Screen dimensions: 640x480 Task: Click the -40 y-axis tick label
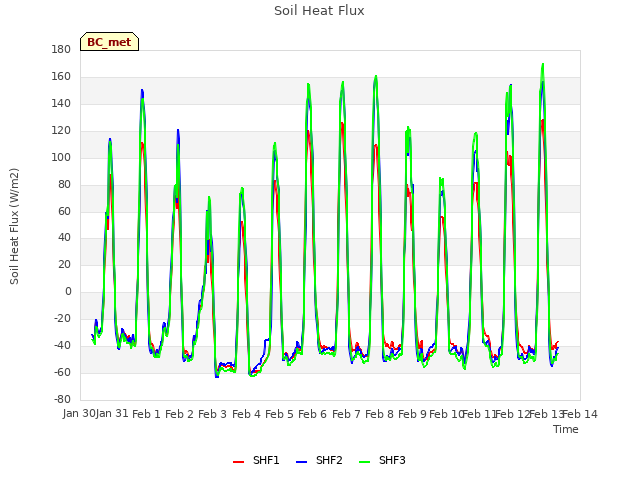pos(62,346)
